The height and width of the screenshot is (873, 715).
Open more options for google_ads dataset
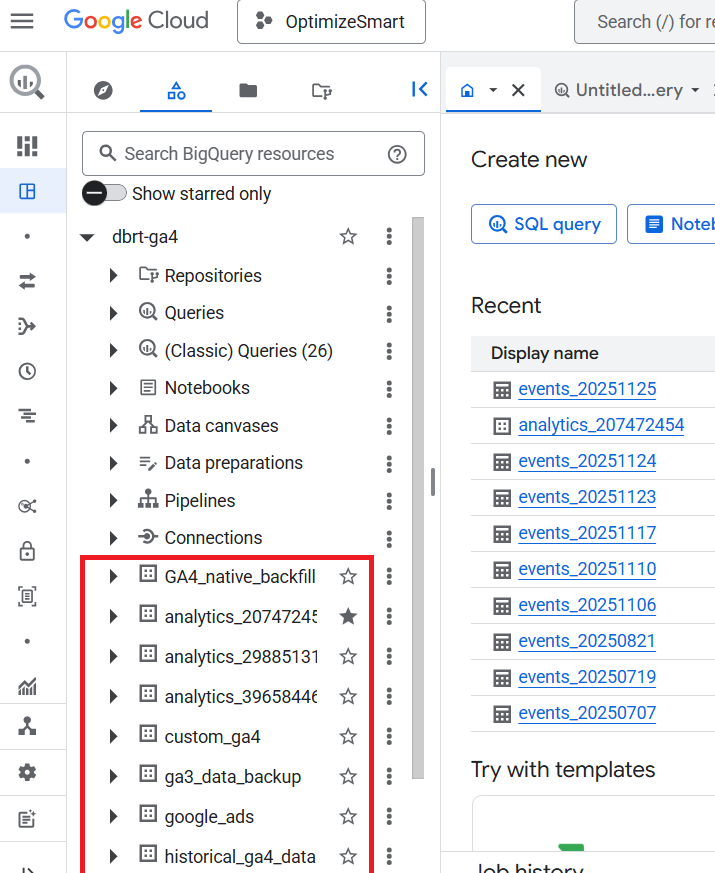[389, 817]
